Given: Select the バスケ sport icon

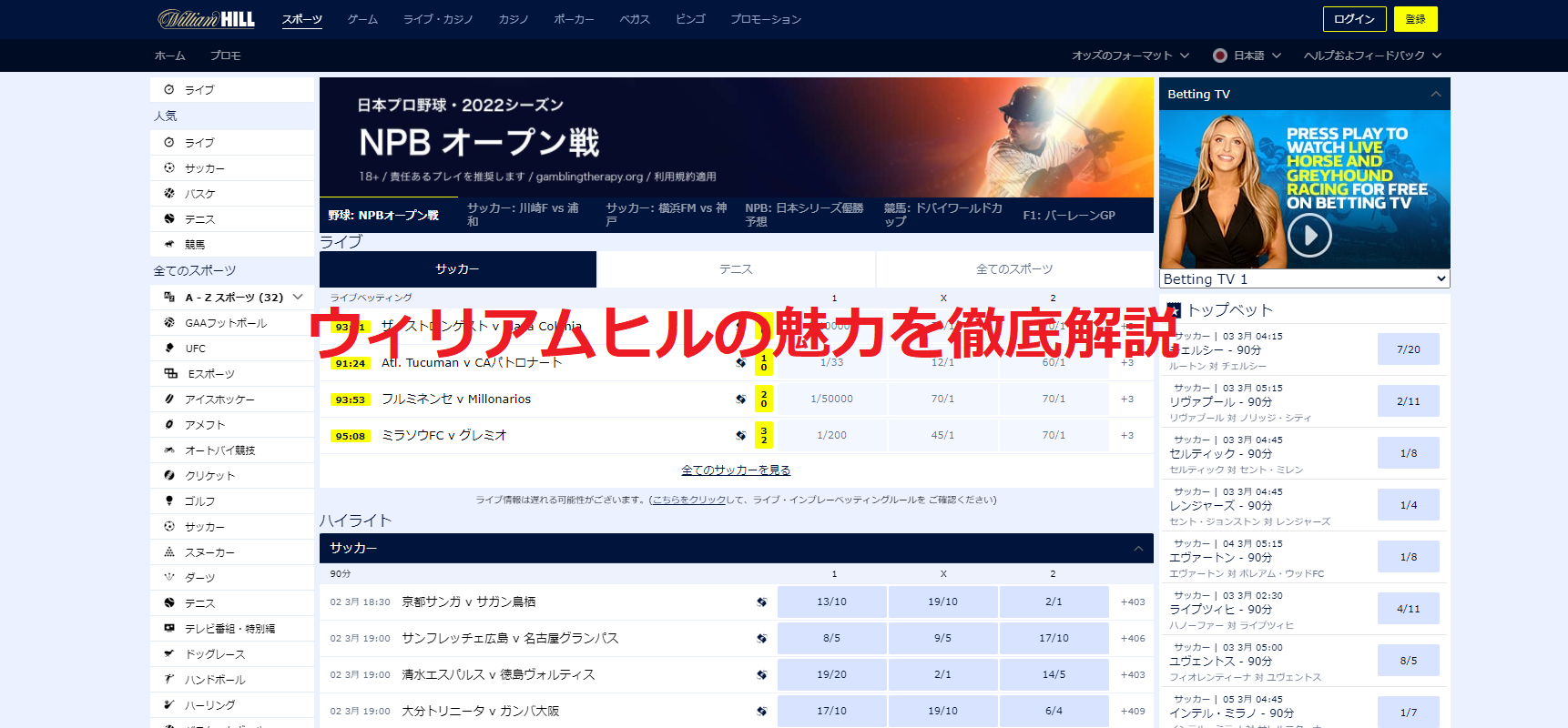Looking at the screenshot, I should pos(168,193).
